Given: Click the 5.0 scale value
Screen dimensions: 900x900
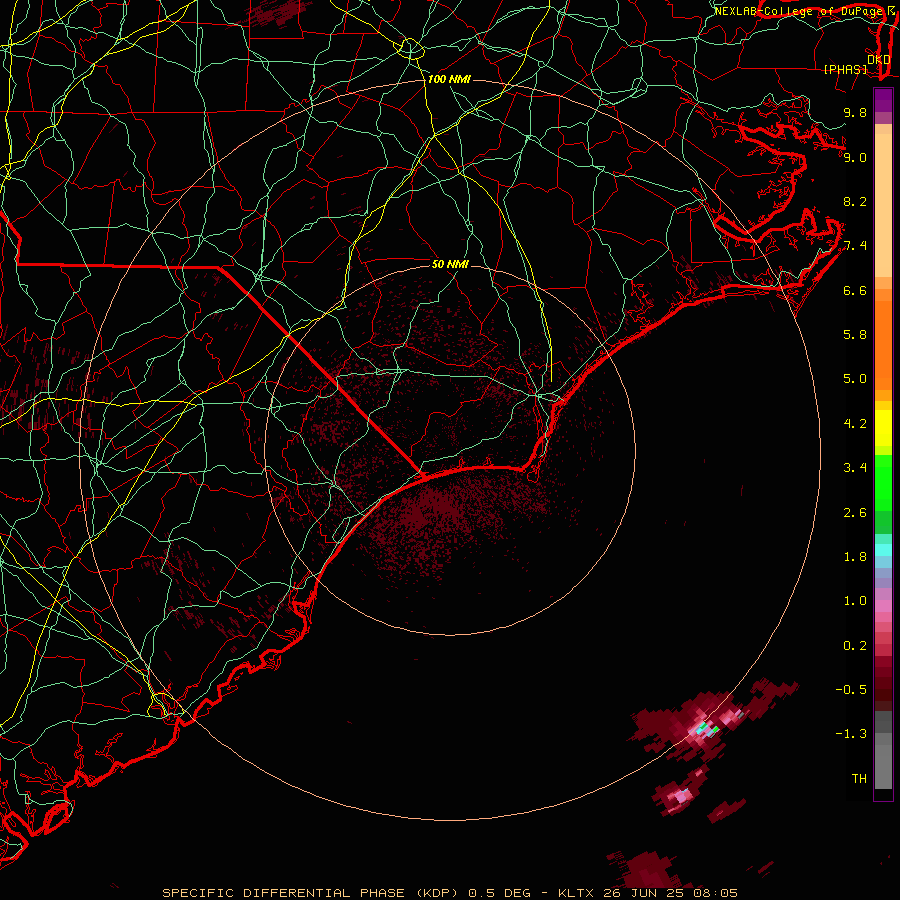Looking at the screenshot, I should 855,379.
